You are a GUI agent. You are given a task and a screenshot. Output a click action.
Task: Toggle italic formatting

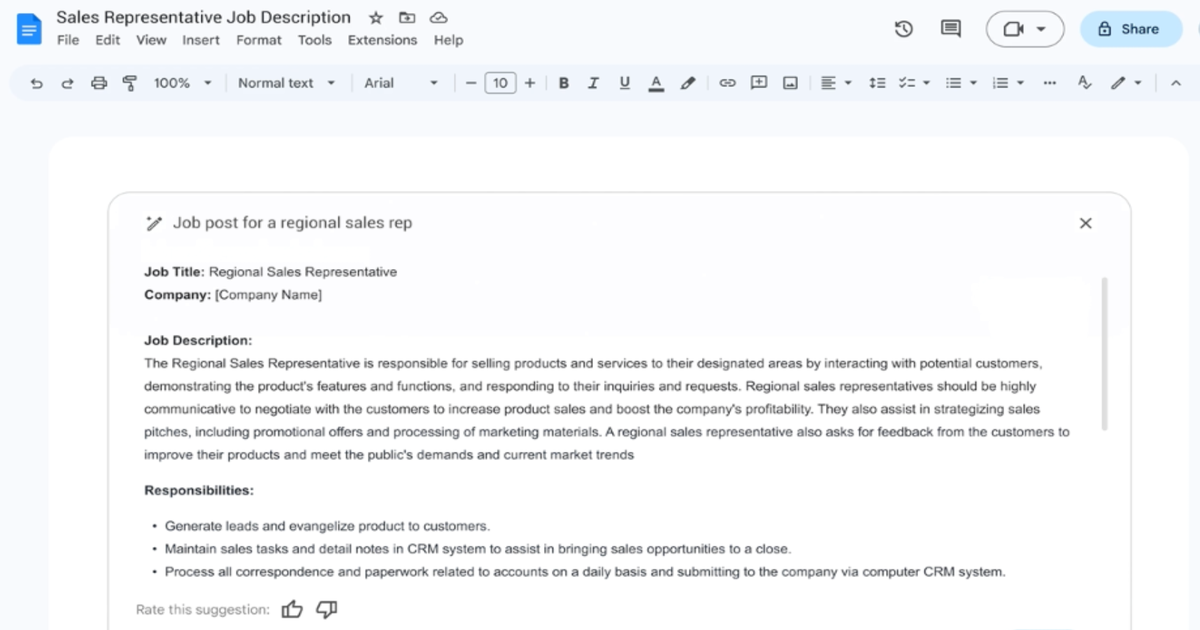[593, 83]
